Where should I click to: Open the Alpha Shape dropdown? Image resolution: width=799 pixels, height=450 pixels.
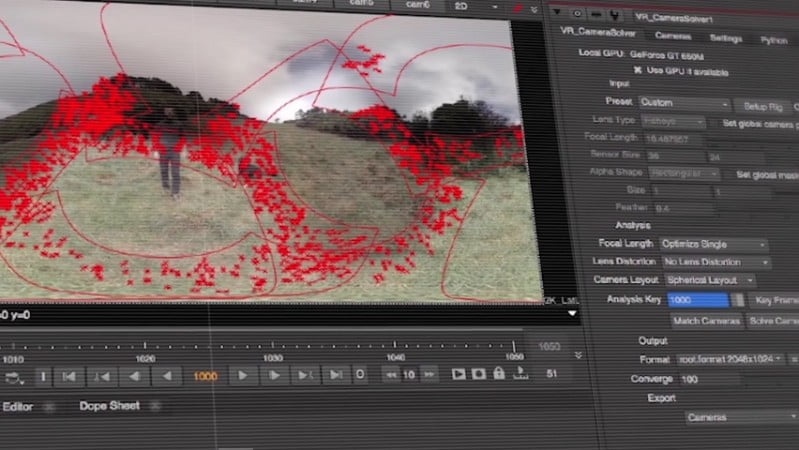click(684, 173)
